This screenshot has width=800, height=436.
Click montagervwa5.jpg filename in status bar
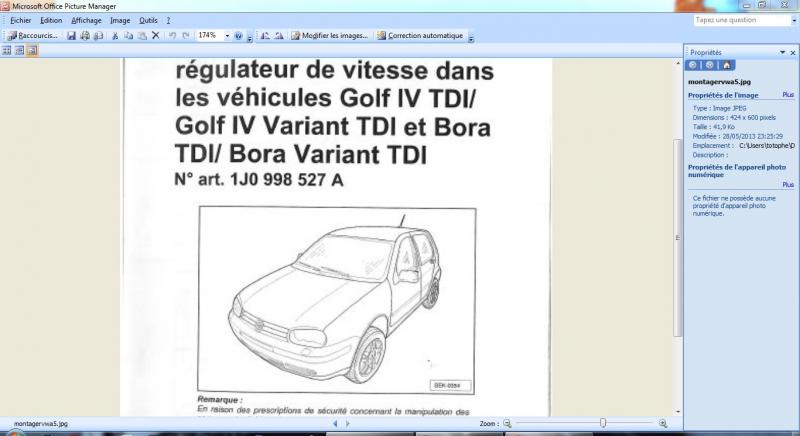click(40, 423)
